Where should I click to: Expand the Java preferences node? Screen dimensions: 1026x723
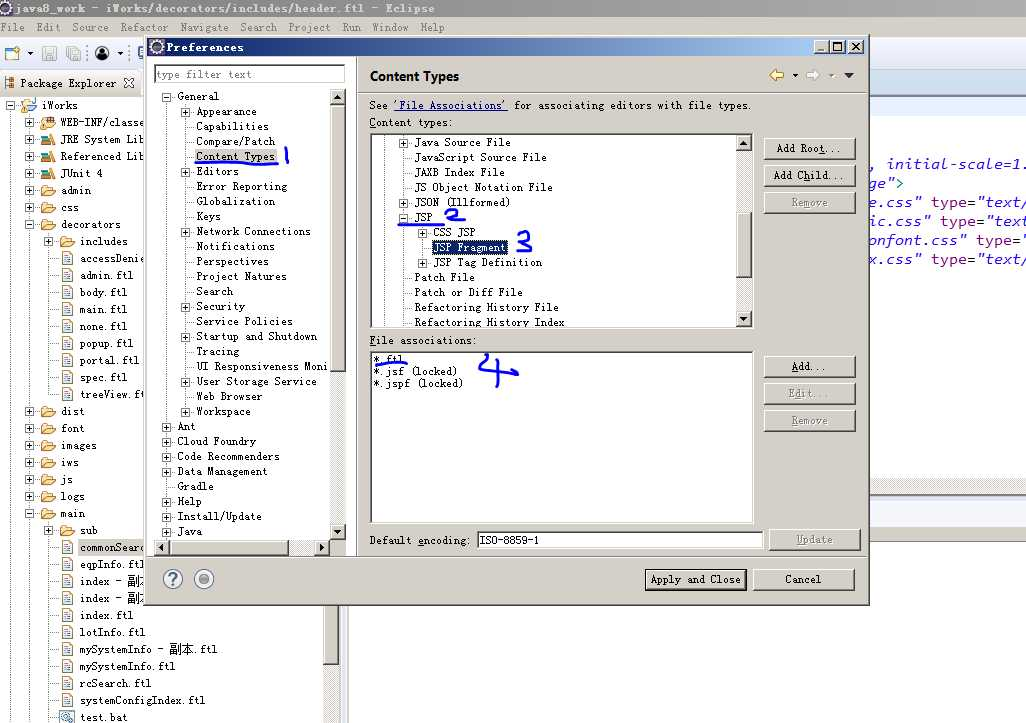(167, 532)
